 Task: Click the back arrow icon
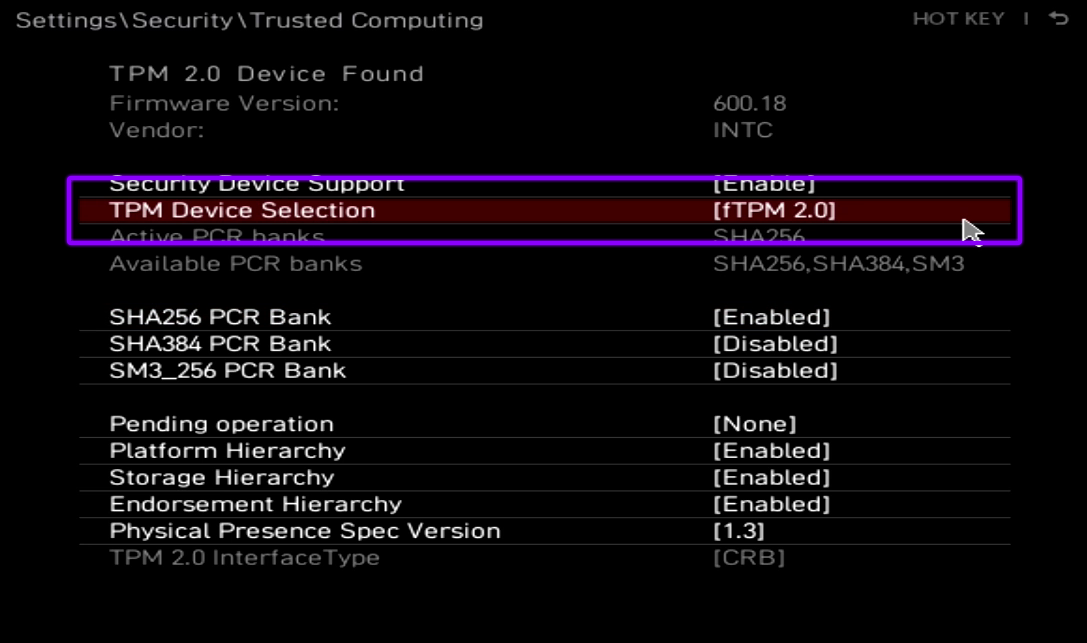pos(1059,19)
